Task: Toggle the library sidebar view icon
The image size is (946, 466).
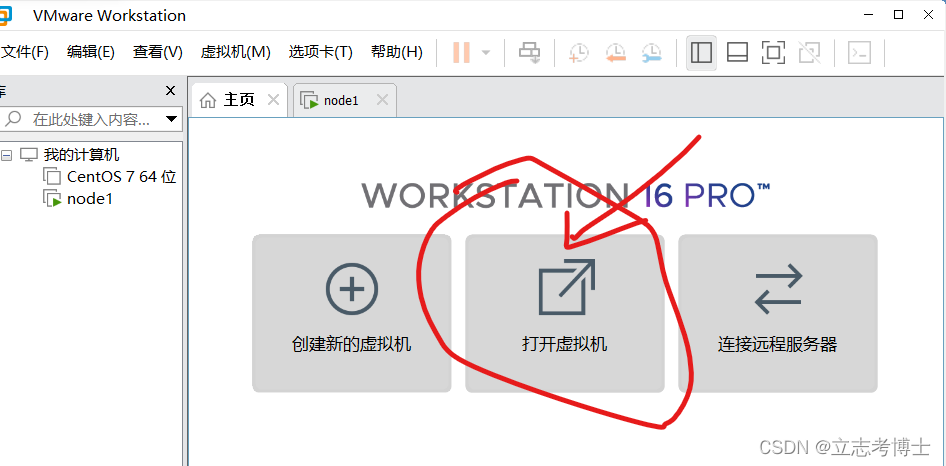Action: coord(701,53)
